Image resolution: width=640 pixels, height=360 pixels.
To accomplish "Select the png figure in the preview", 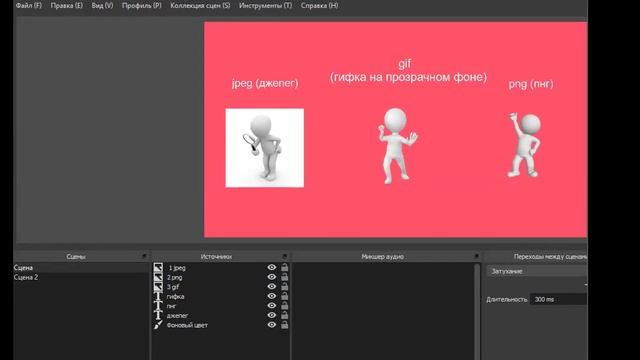I will coord(524,145).
